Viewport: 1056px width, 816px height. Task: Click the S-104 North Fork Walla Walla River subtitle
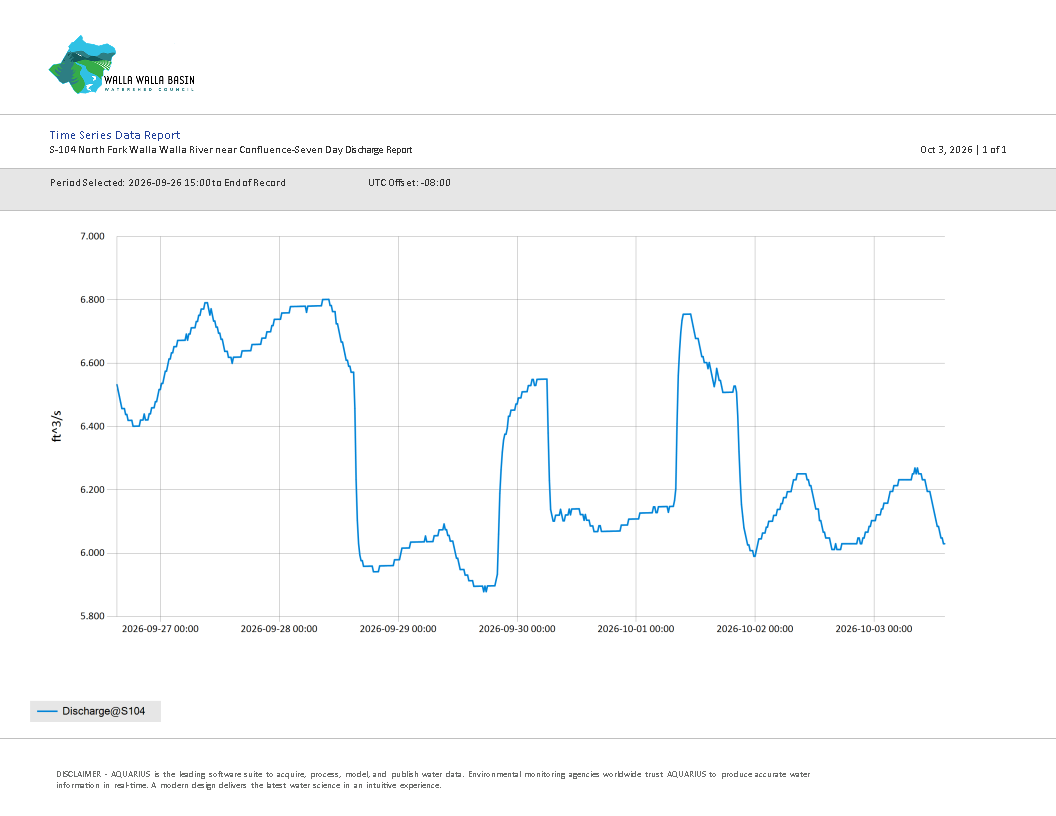point(230,149)
